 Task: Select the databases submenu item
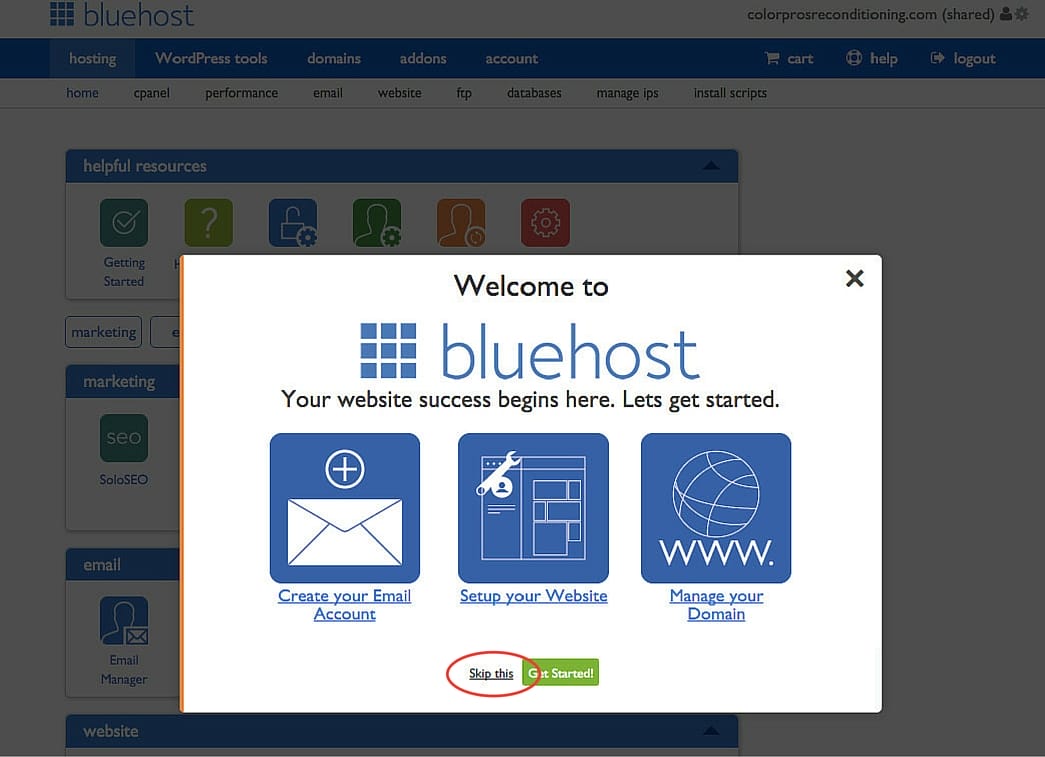tap(534, 93)
